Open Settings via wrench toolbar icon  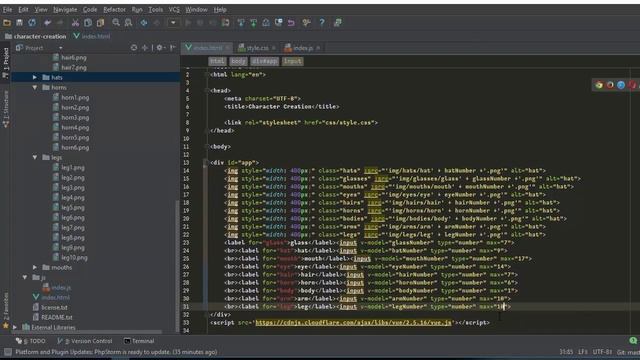point(306,23)
